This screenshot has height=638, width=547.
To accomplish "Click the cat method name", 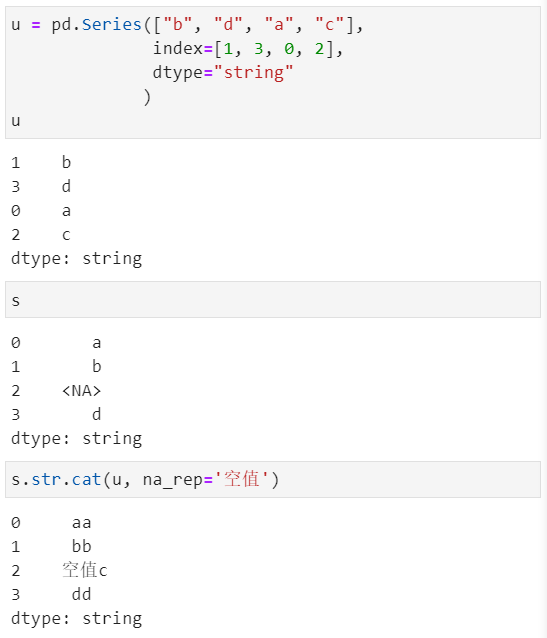I will [86, 479].
